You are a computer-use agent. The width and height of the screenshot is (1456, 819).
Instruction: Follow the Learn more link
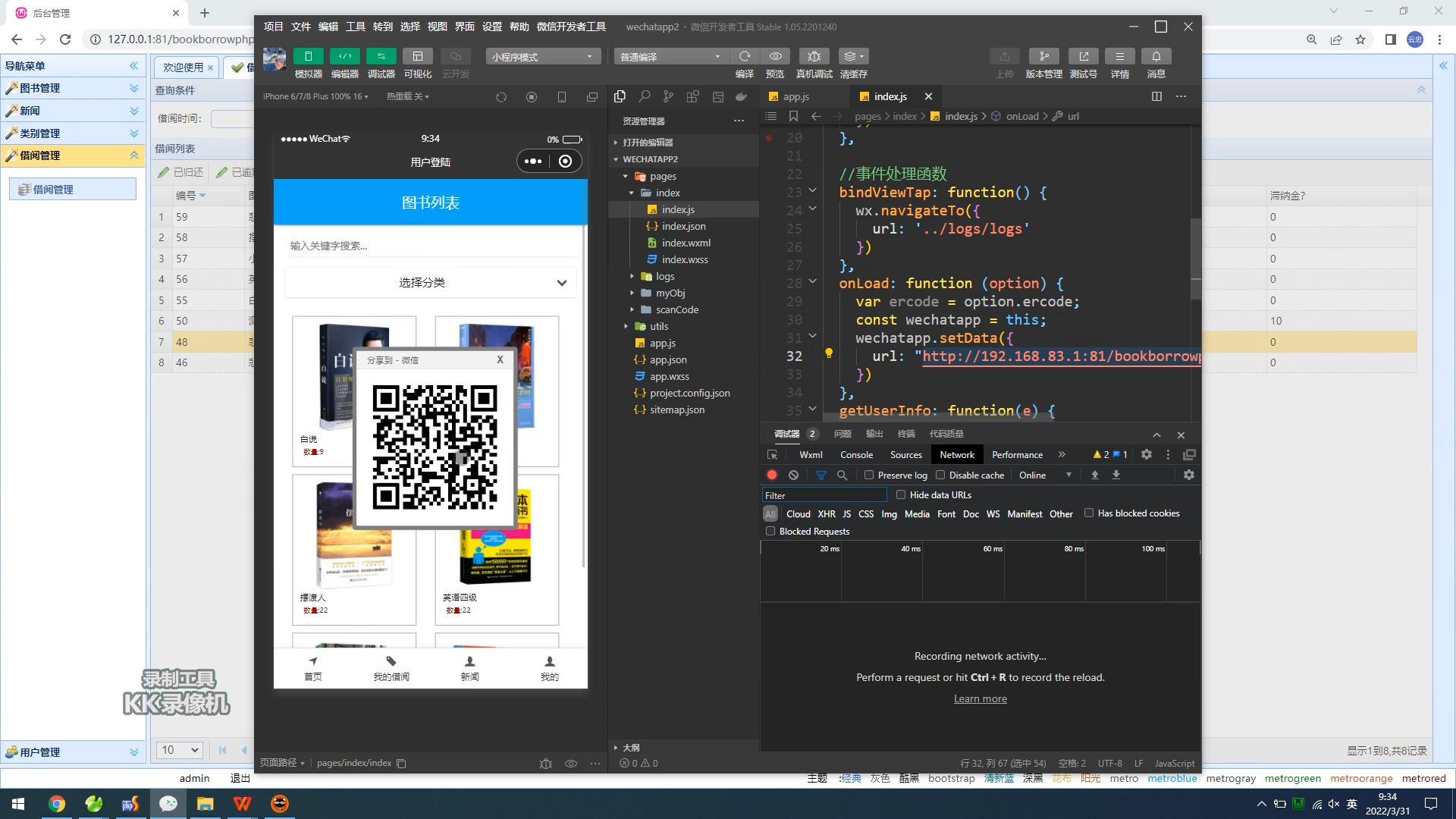pos(980,698)
